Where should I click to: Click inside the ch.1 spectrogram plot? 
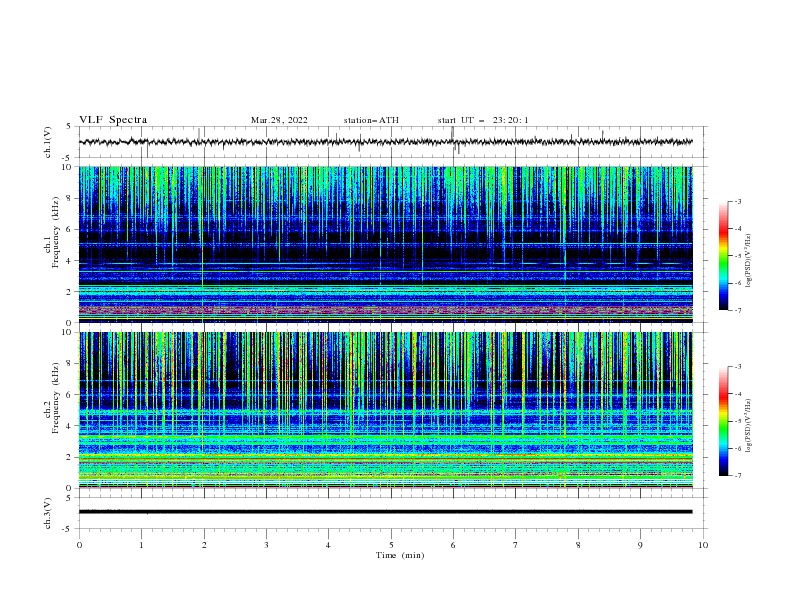click(386, 244)
